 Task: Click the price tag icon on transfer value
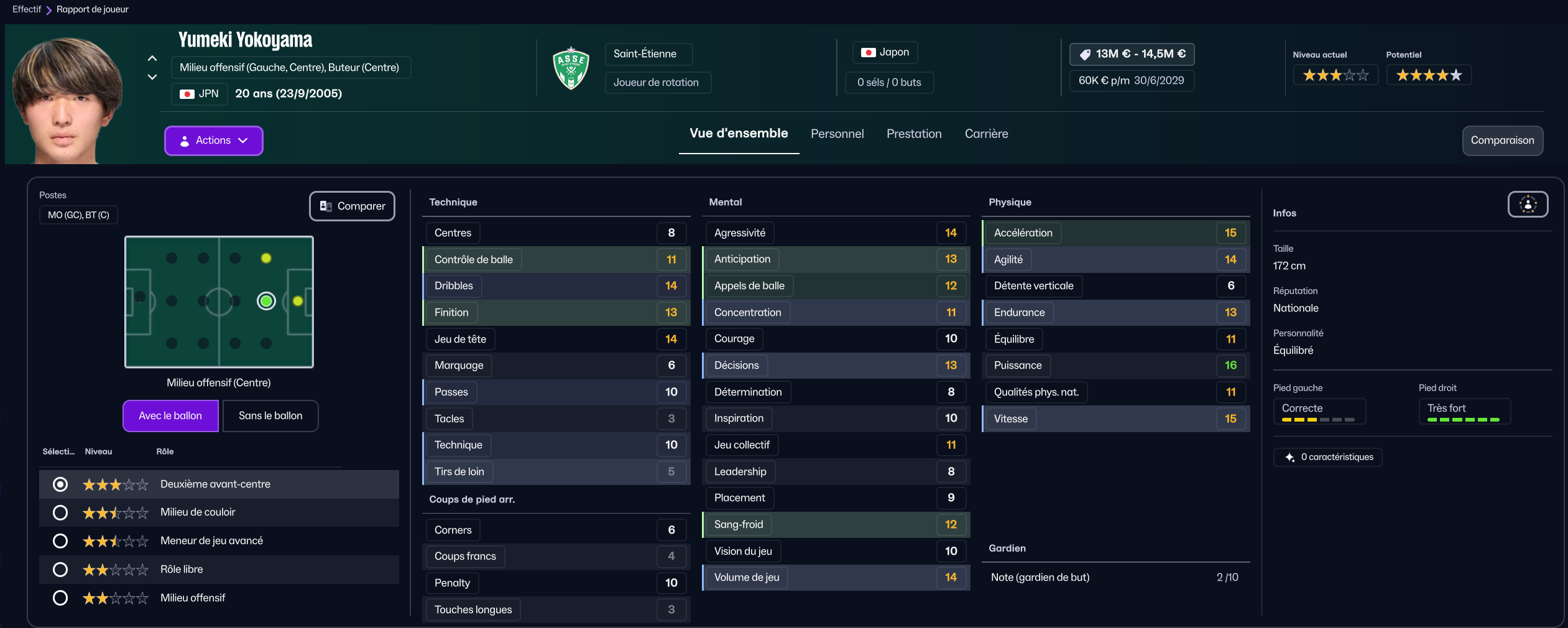tap(1085, 55)
